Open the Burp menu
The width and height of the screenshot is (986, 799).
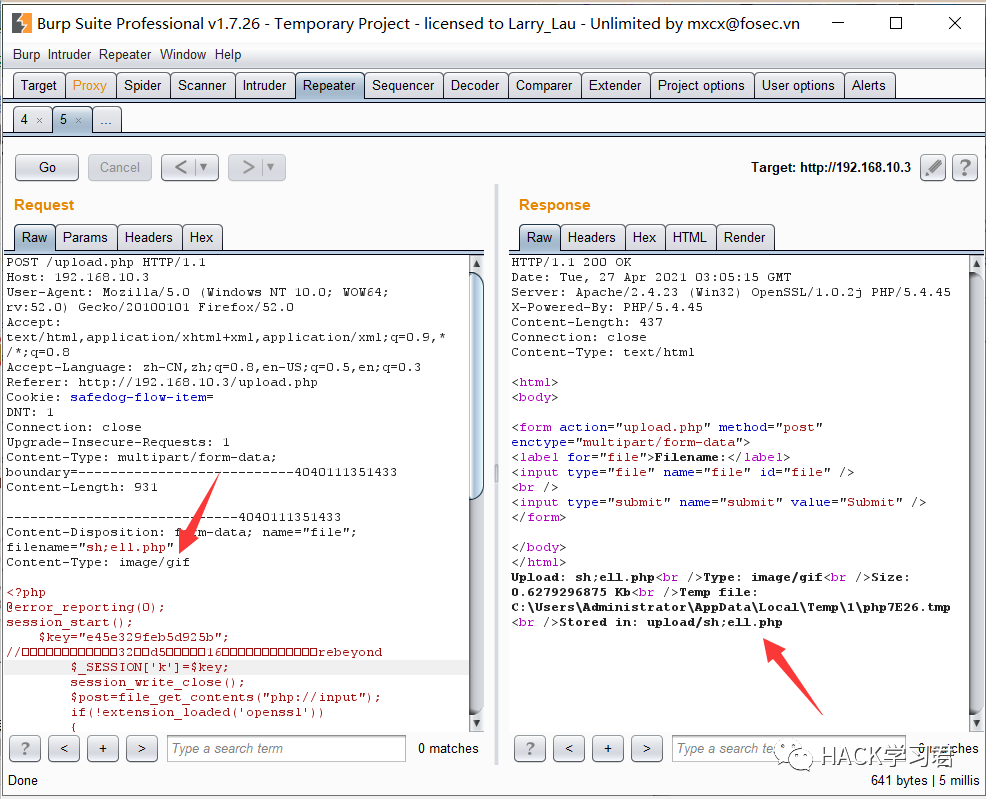pos(26,55)
